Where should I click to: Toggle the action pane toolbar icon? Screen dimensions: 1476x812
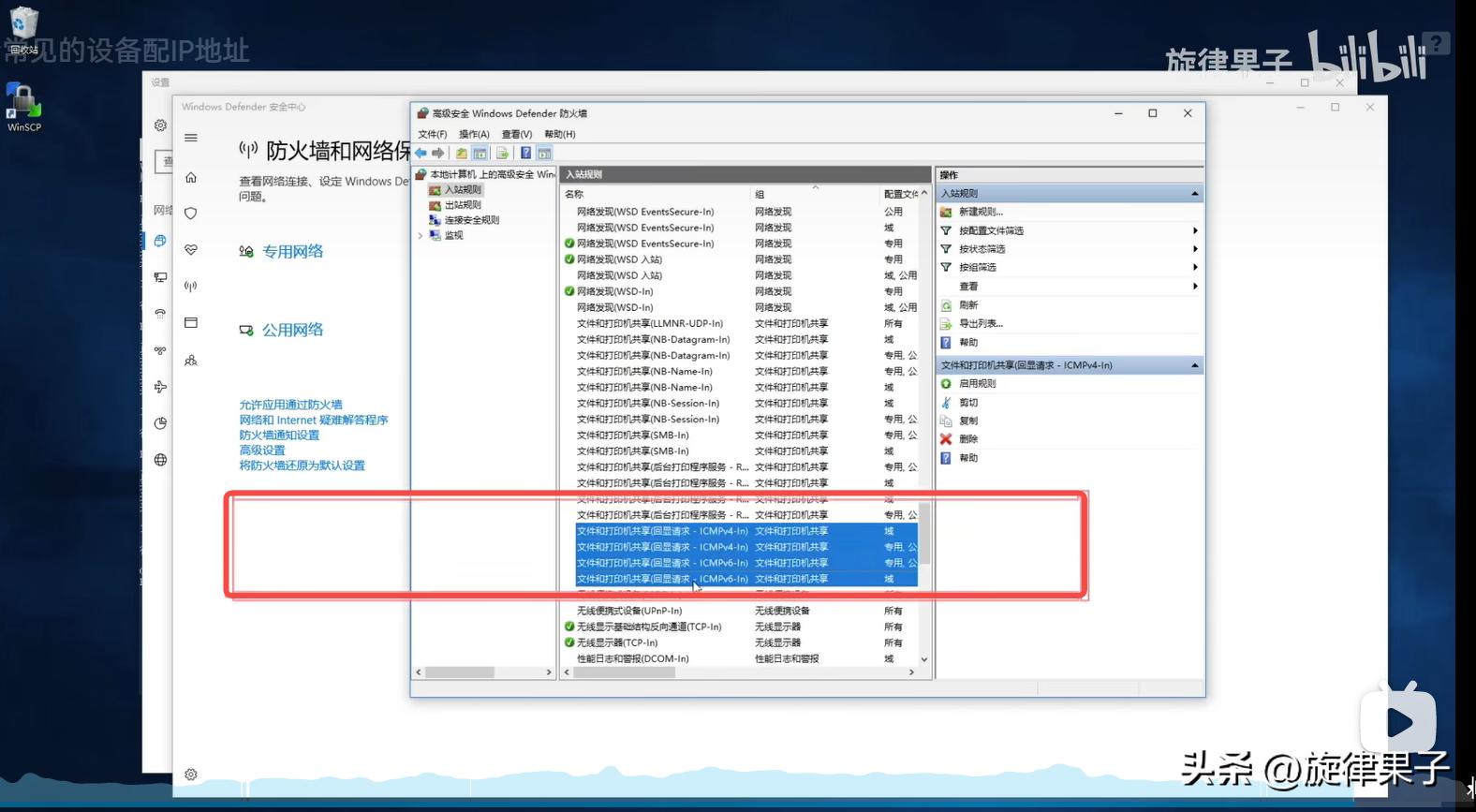[544, 153]
